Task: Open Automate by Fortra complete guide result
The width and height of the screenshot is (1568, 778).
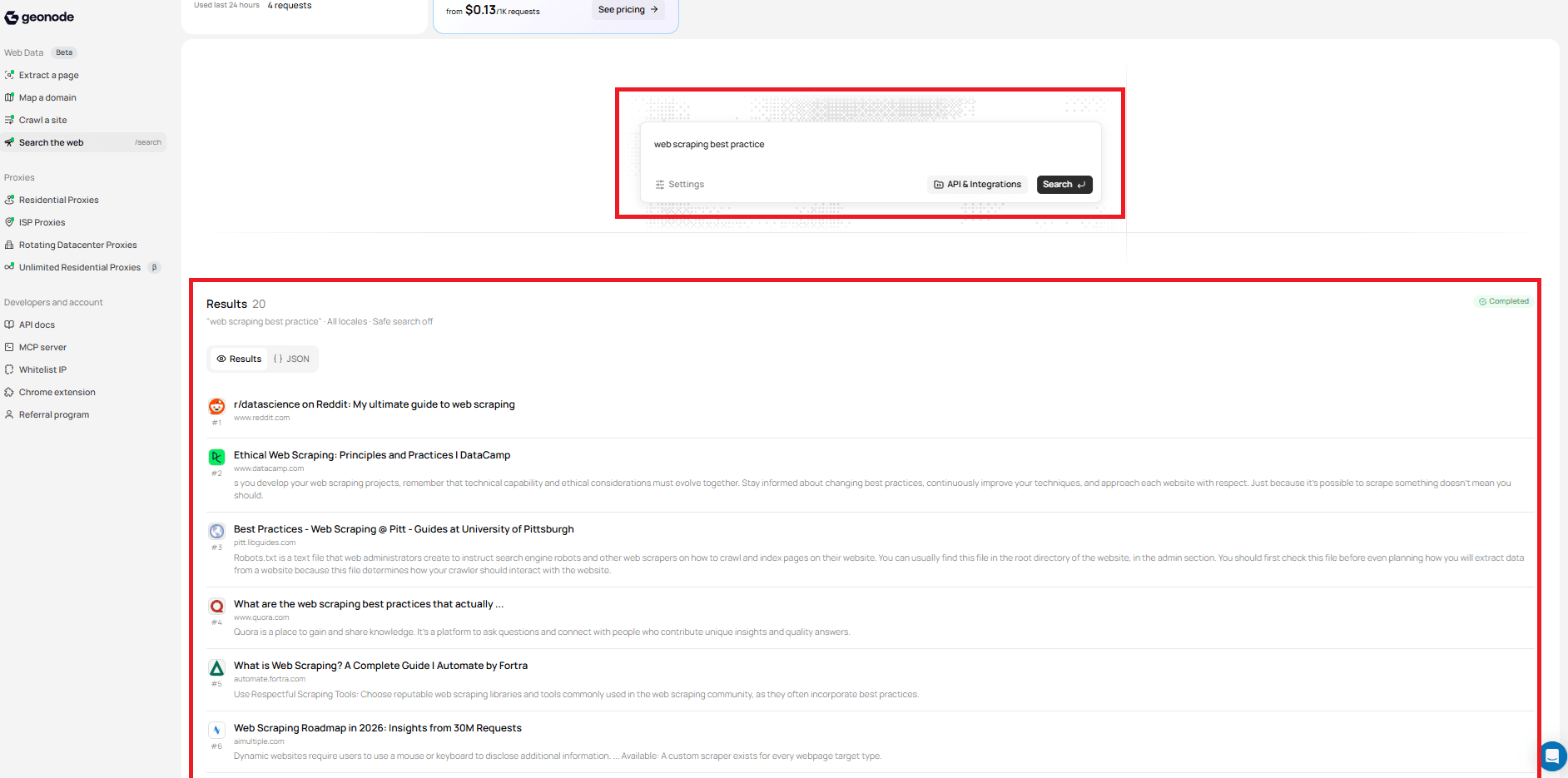Action: (380, 666)
